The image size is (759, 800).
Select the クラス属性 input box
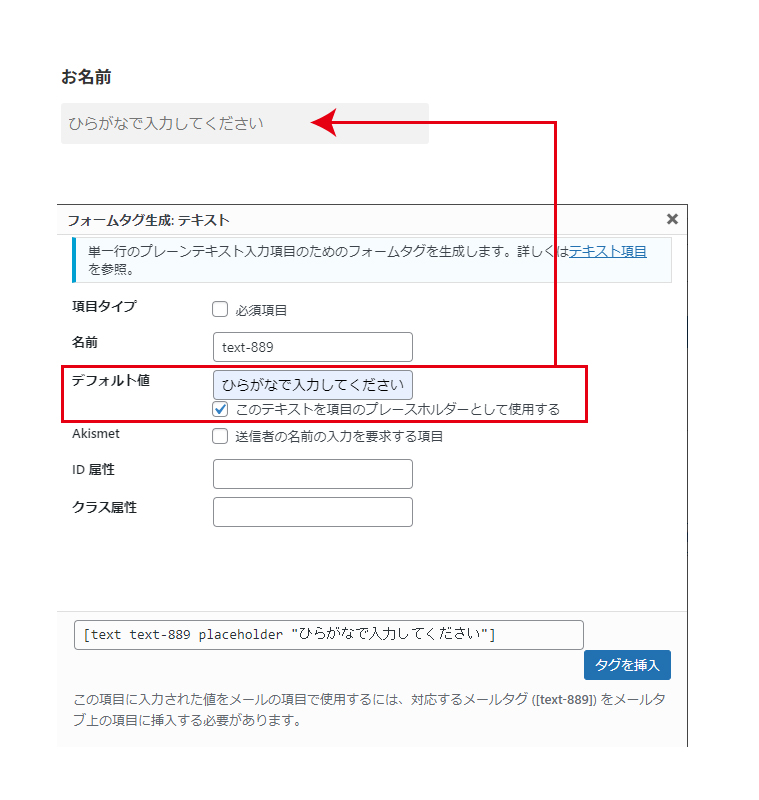312,512
